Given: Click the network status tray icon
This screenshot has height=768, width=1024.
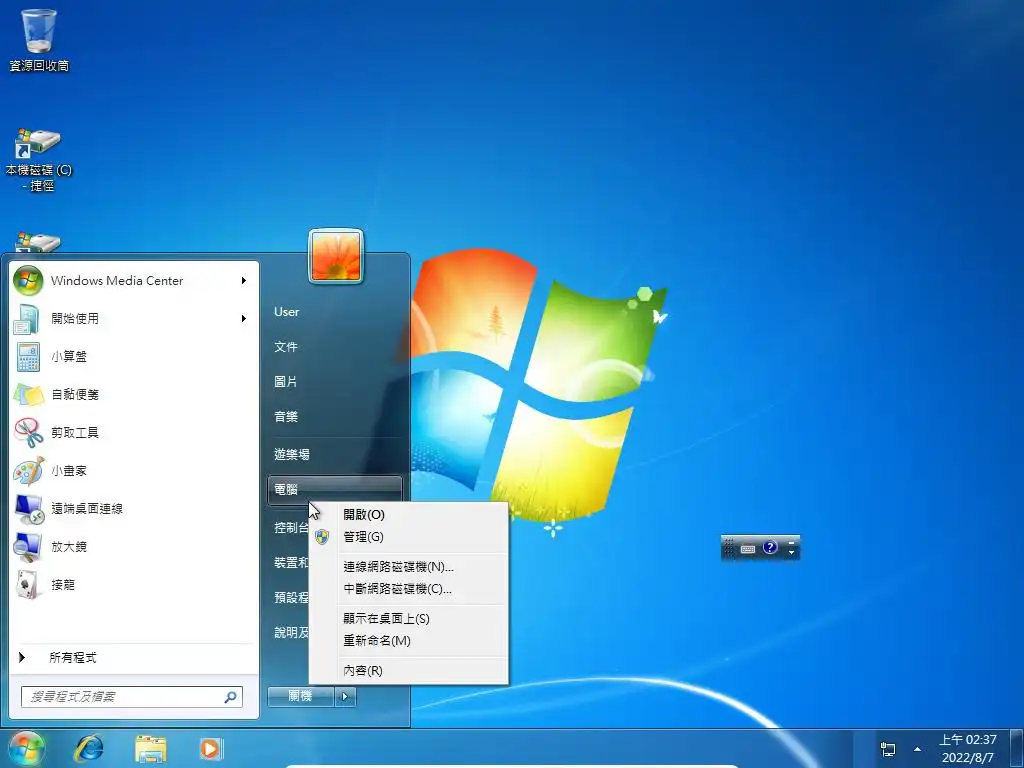Looking at the screenshot, I should coord(888,748).
